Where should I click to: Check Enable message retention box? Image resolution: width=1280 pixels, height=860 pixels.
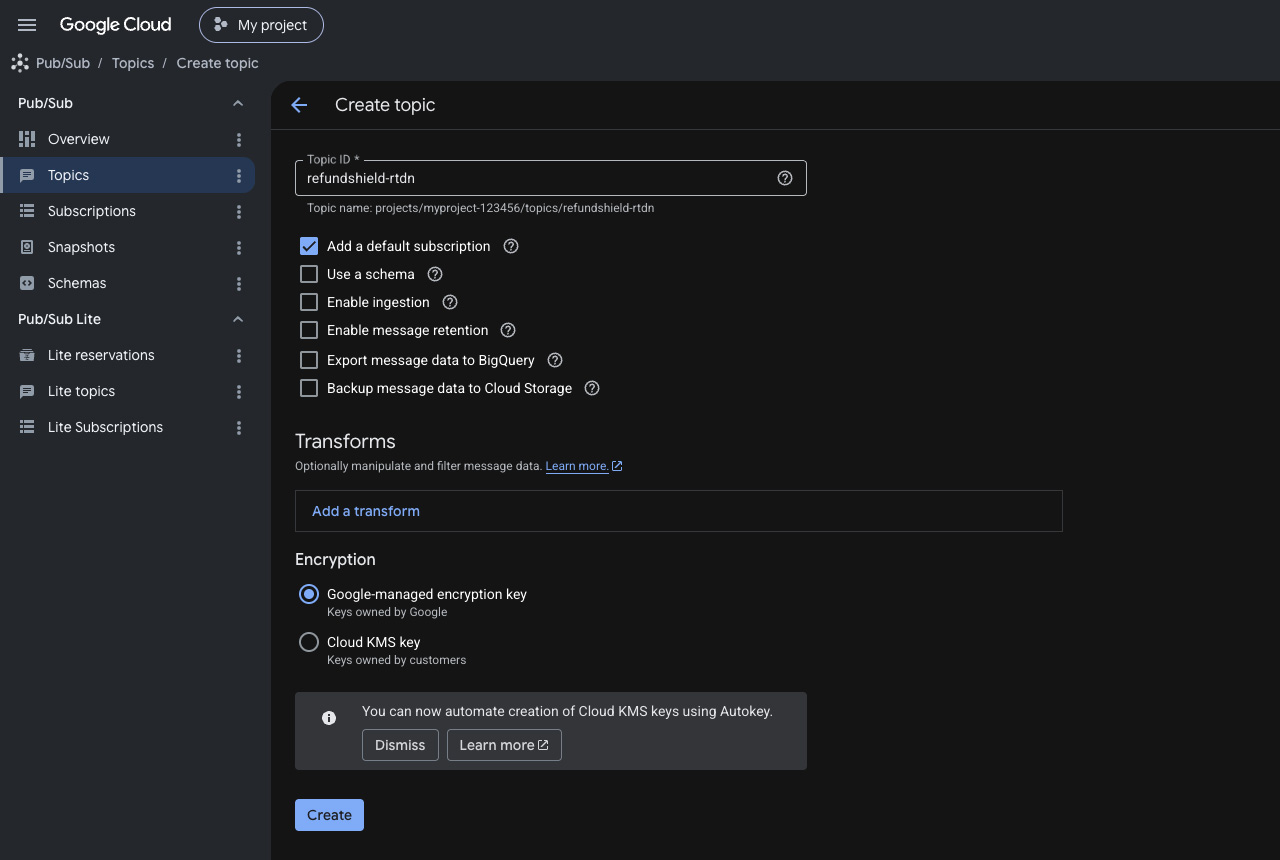coord(309,330)
